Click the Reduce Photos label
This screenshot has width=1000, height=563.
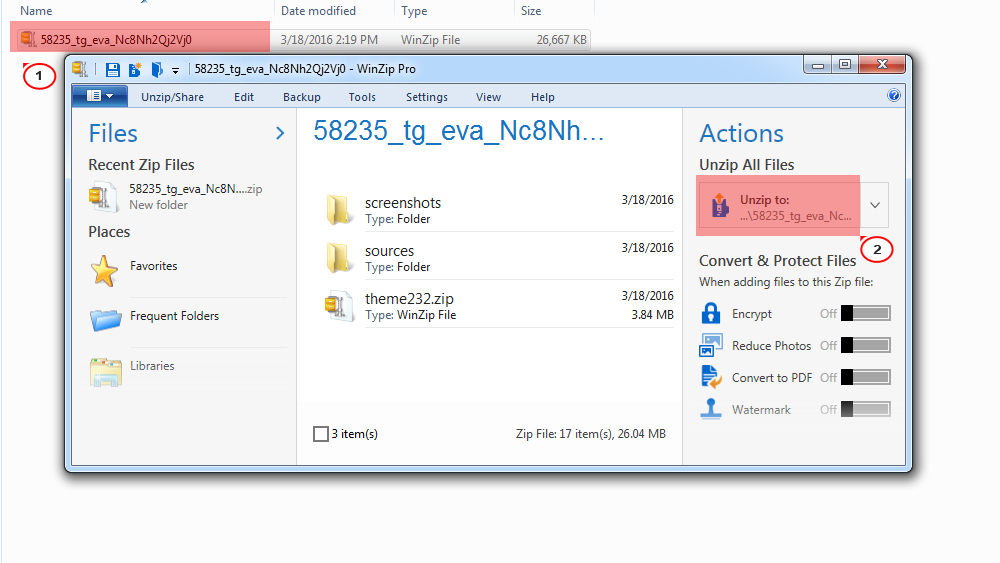click(x=771, y=346)
